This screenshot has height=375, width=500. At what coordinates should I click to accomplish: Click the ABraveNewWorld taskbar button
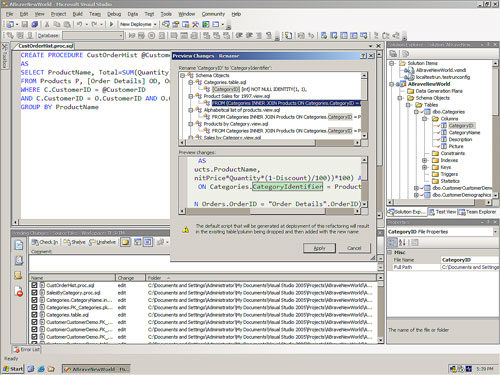pyautogui.click(x=96, y=369)
